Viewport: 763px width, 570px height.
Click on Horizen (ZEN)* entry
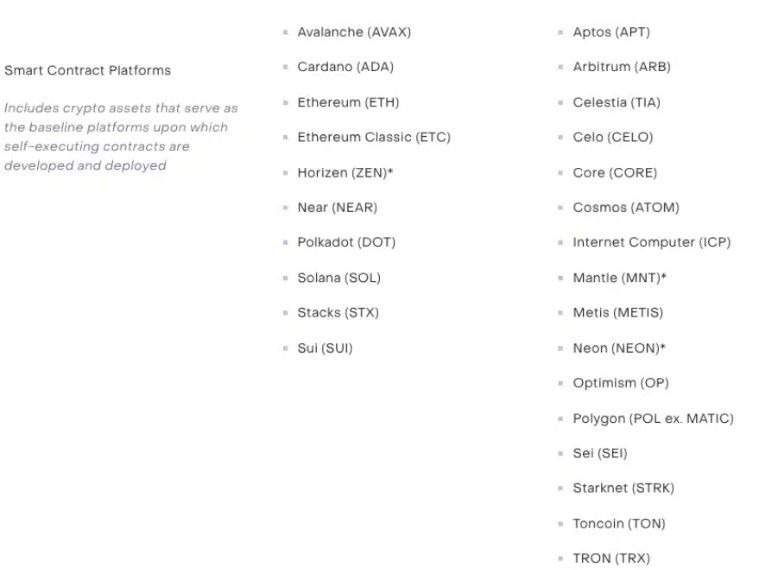pyautogui.click(x=345, y=173)
